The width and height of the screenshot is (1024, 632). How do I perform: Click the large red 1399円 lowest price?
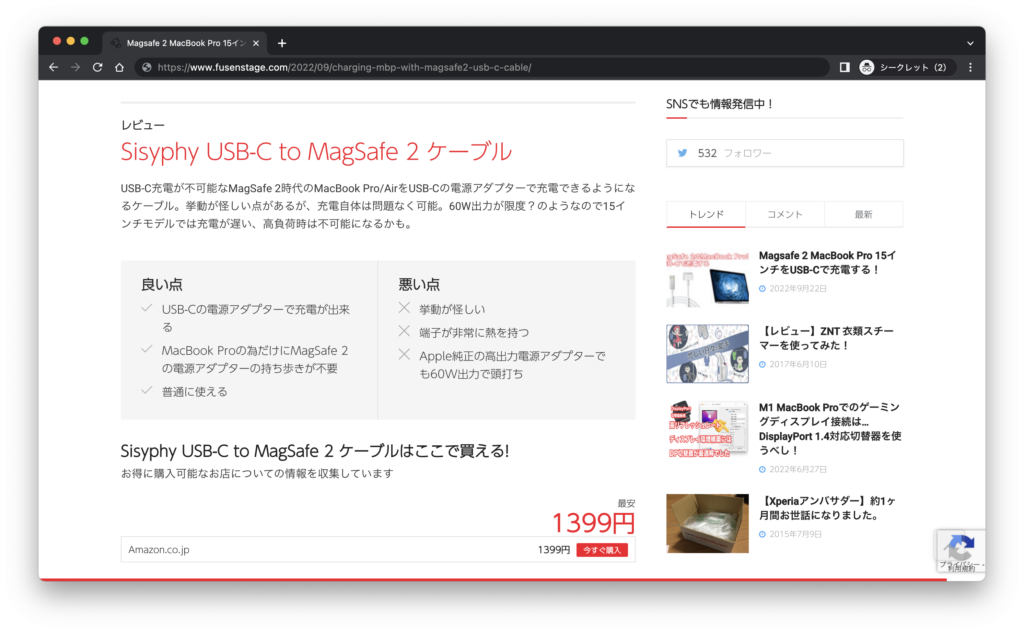click(593, 522)
